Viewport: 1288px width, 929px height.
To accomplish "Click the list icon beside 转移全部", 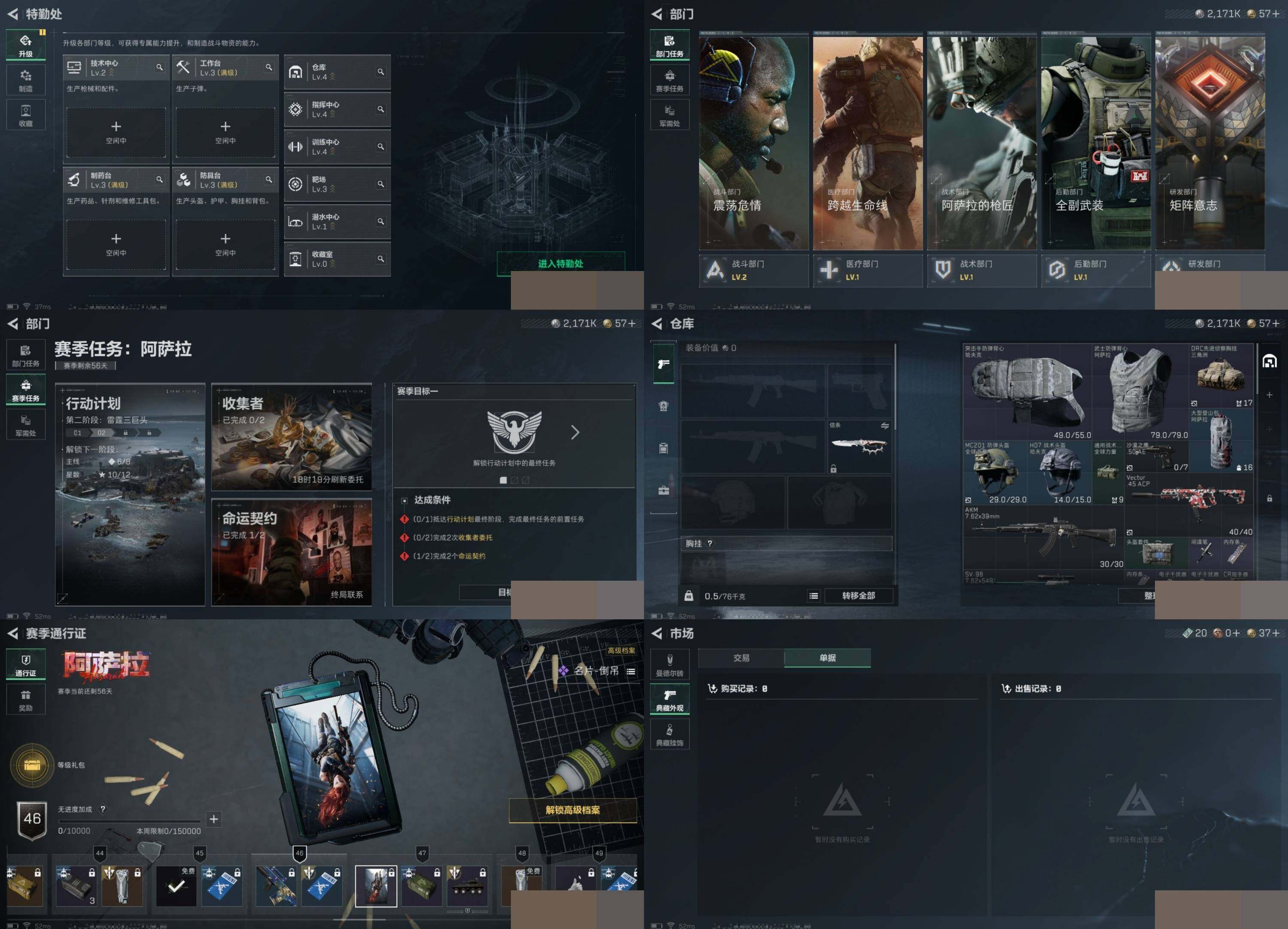I will tap(813, 595).
